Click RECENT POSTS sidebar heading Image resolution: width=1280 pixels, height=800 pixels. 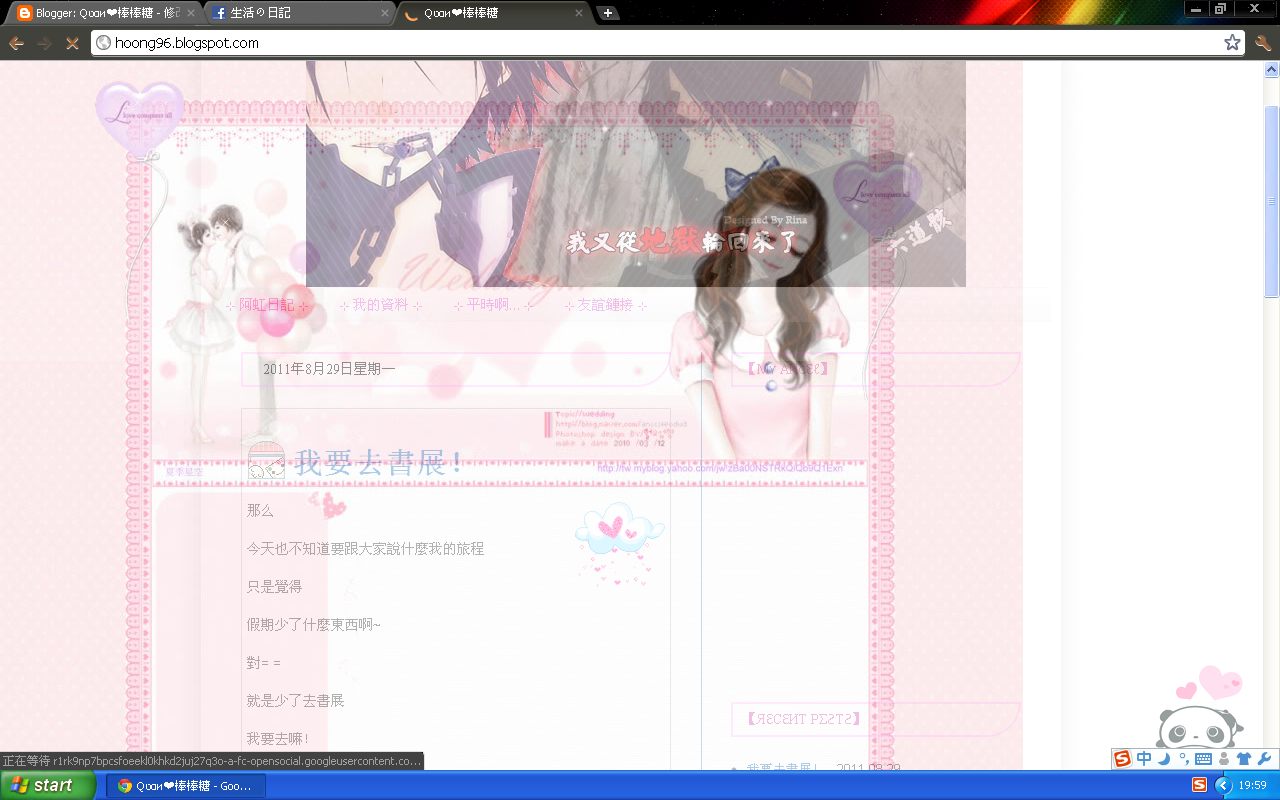point(803,718)
